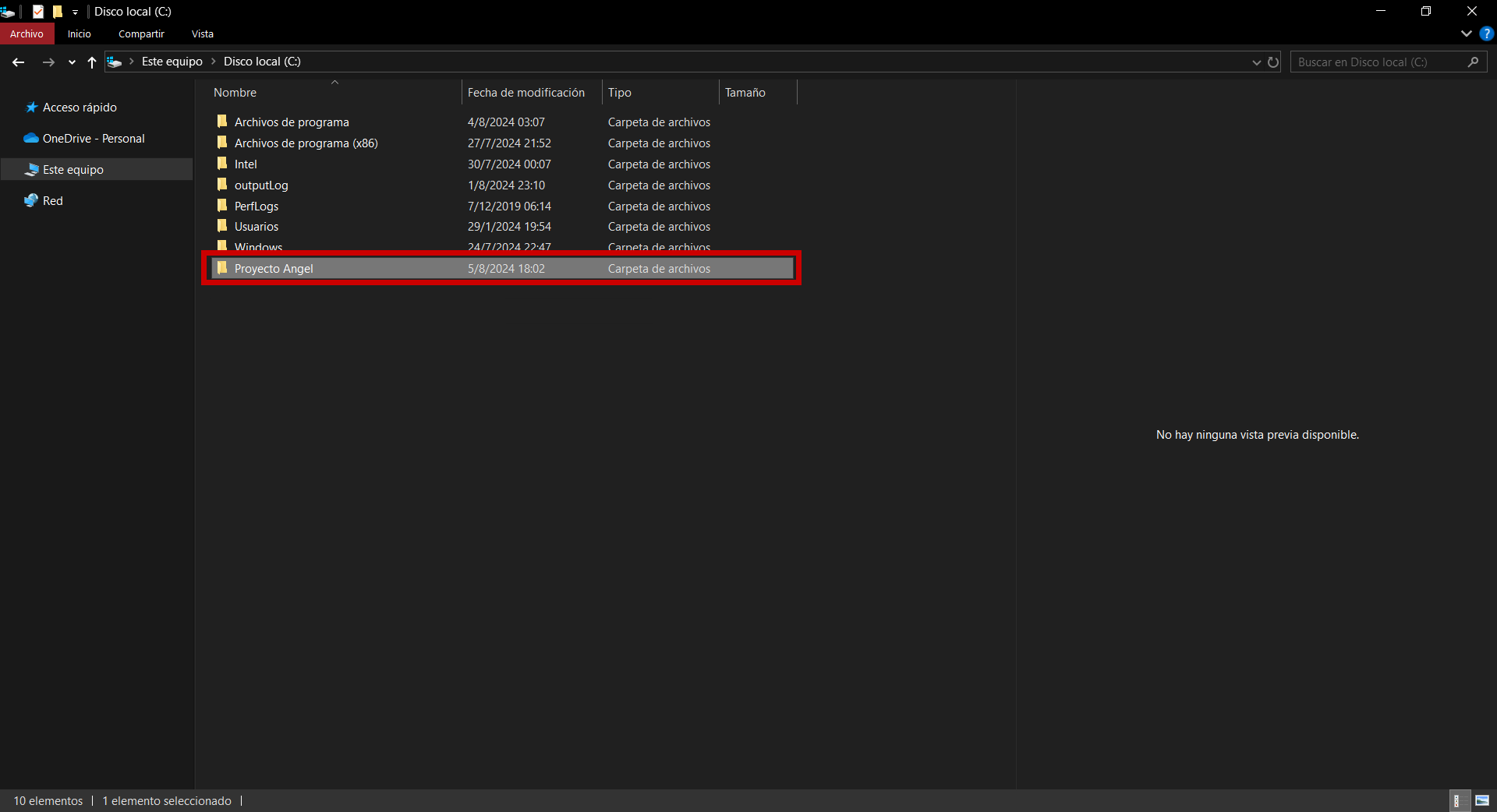Click the magnifier icon in the search box
The width and height of the screenshot is (1497, 812).
tap(1473, 62)
